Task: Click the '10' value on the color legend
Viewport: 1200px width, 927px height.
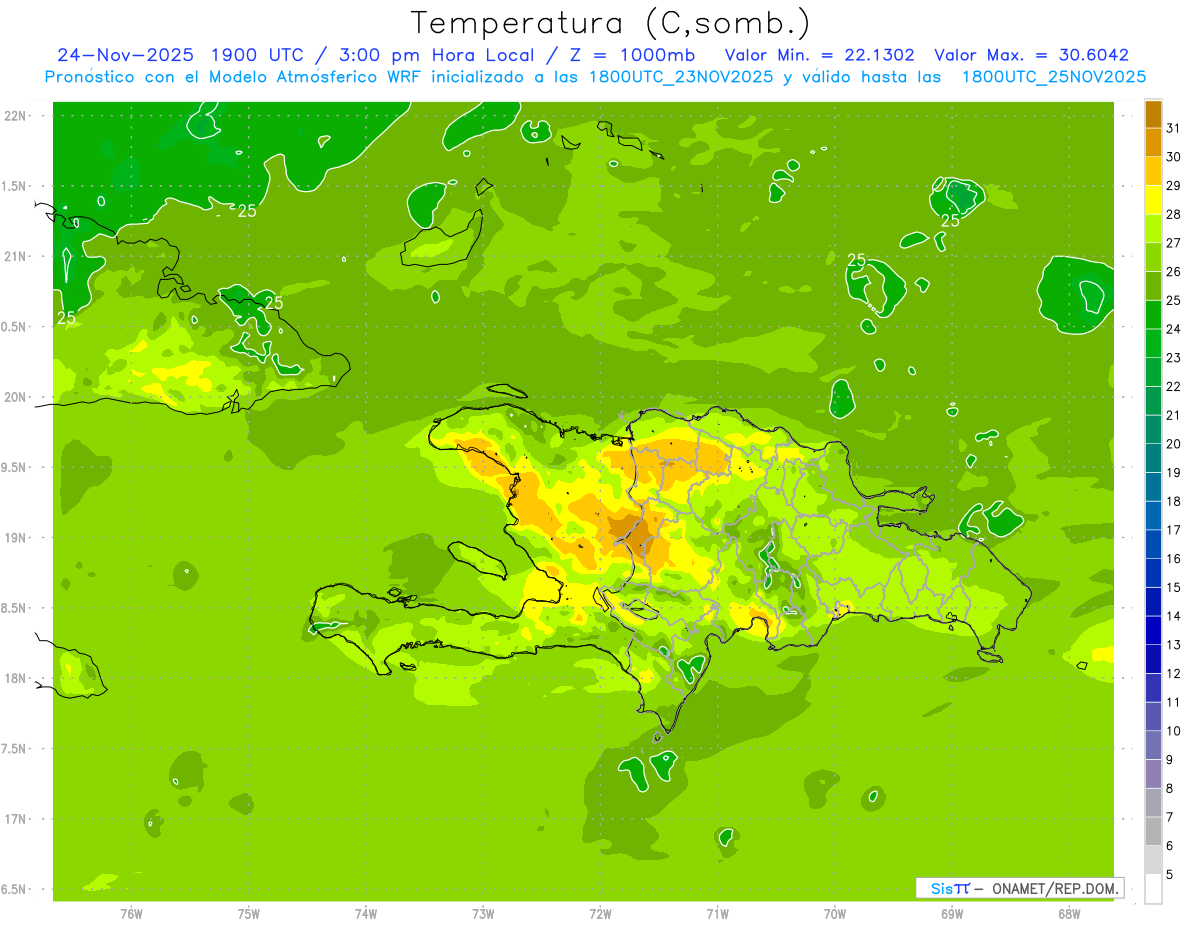Action: (x=1174, y=731)
